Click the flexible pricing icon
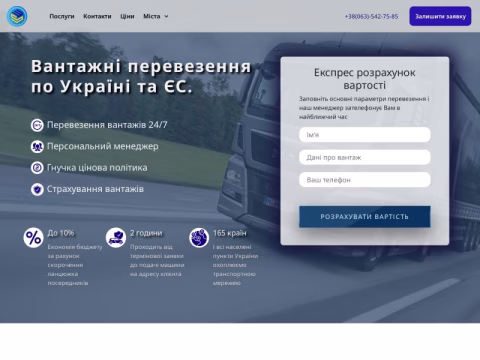This screenshot has height=360, width=480. pyautogui.click(x=37, y=168)
